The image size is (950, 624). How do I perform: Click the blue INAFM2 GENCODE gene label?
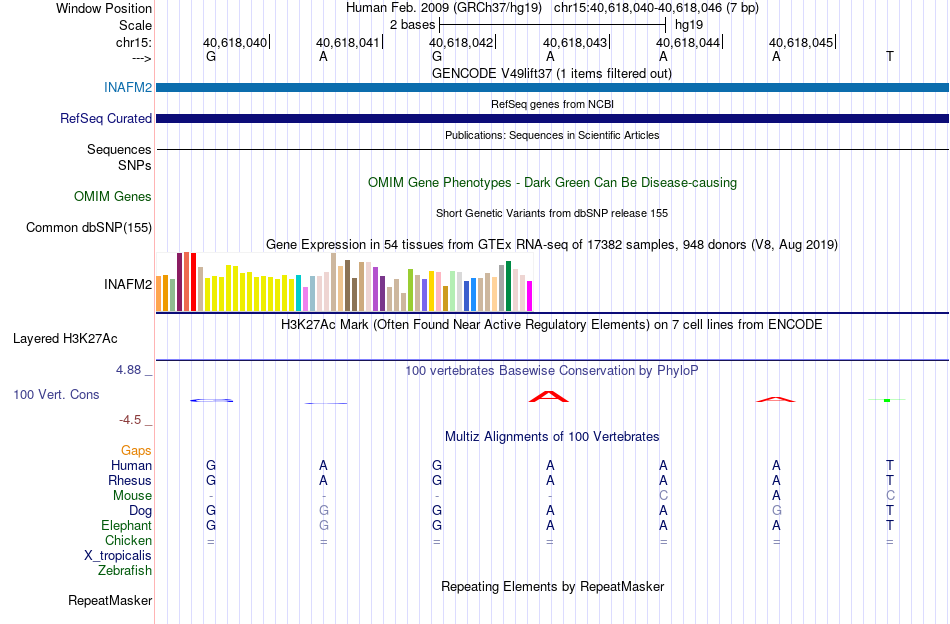click(x=128, y=87)
